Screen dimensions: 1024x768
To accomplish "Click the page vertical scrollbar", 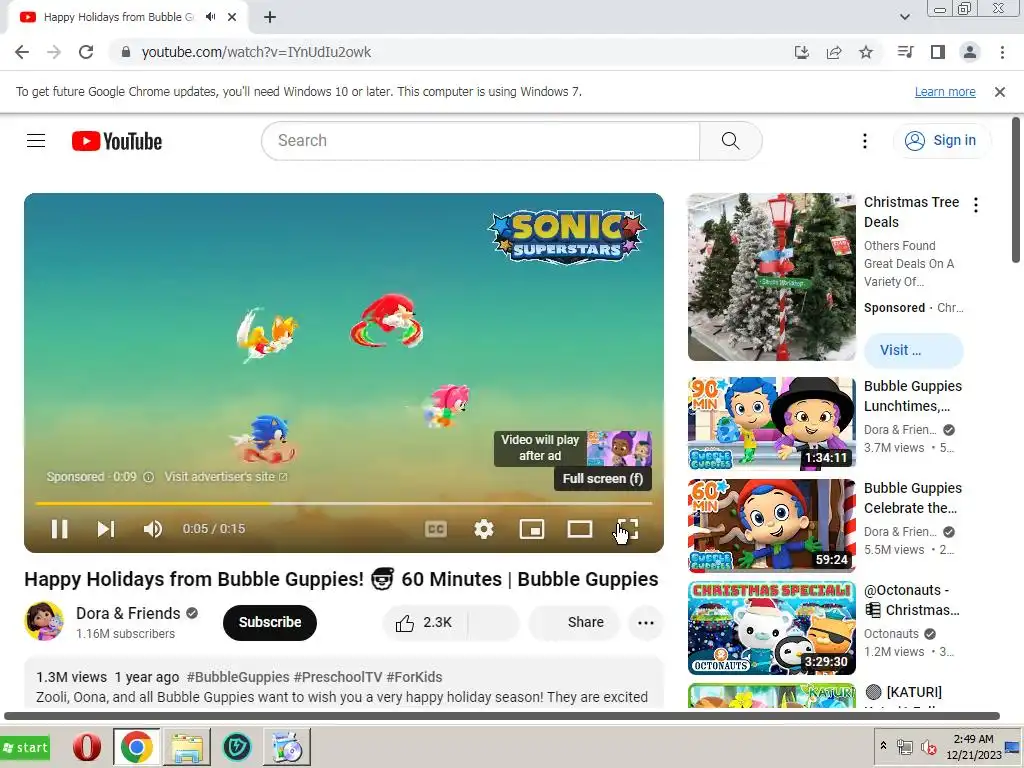I will pyautogui.click(x=1016, y=190).
